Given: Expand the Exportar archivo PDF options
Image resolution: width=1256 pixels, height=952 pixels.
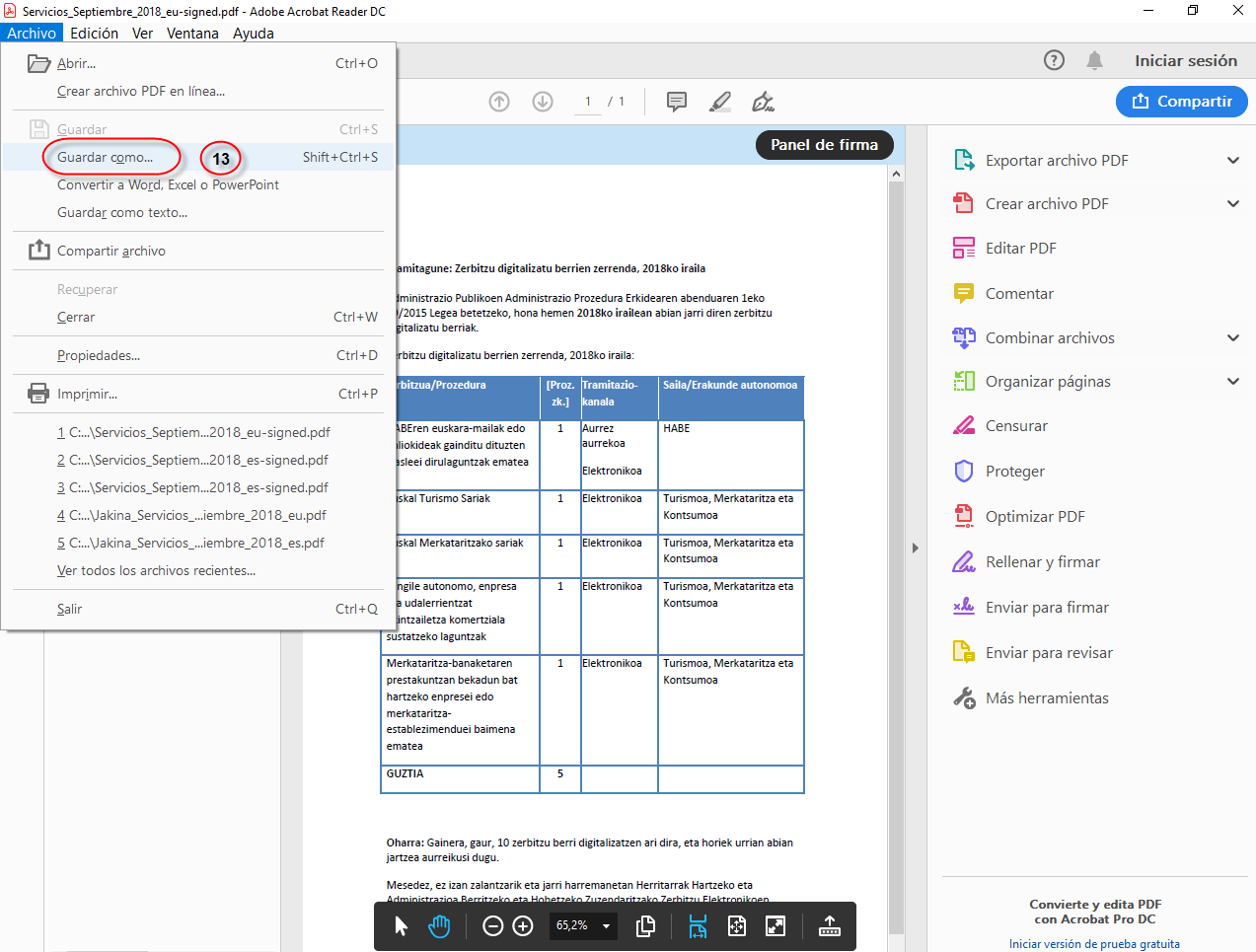Looking at the screenshot, I should pos(1232,160).
